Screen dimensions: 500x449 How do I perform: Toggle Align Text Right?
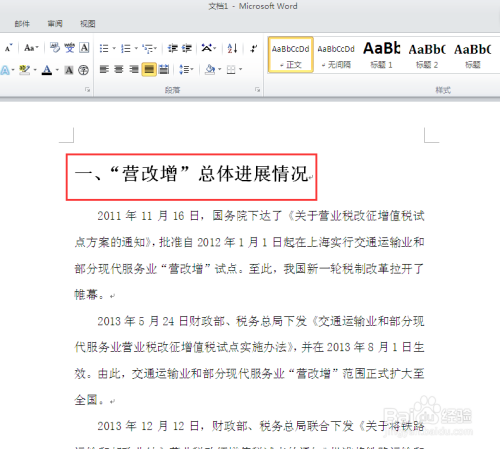pyautogui.click(x=134, y=69)
